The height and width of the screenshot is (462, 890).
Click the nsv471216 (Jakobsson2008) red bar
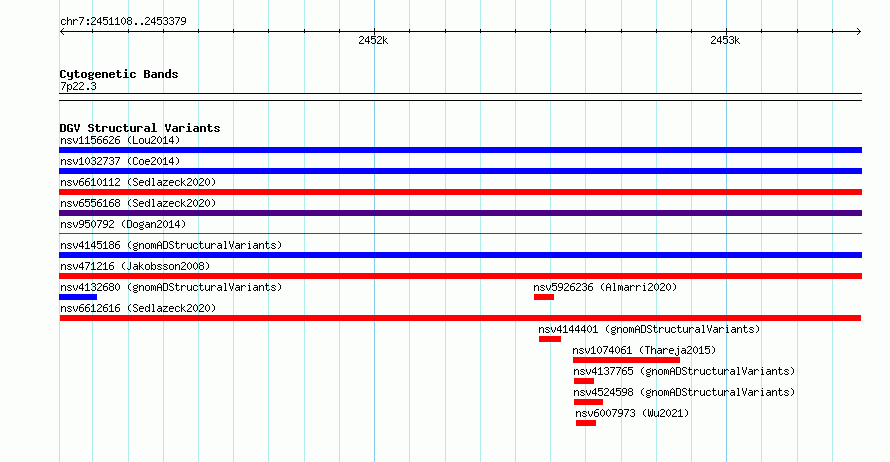pos(460,276)
